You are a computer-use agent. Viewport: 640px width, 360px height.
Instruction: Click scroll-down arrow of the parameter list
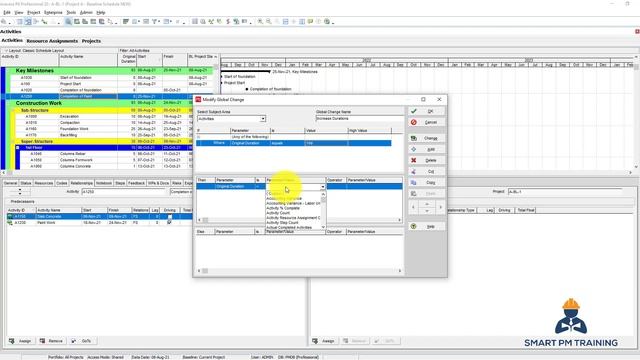(x=323, y=227)
